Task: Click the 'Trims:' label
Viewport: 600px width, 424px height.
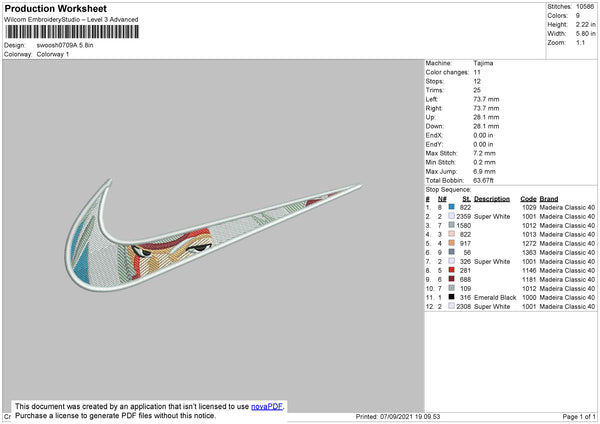Action: (x=435, y=90)
